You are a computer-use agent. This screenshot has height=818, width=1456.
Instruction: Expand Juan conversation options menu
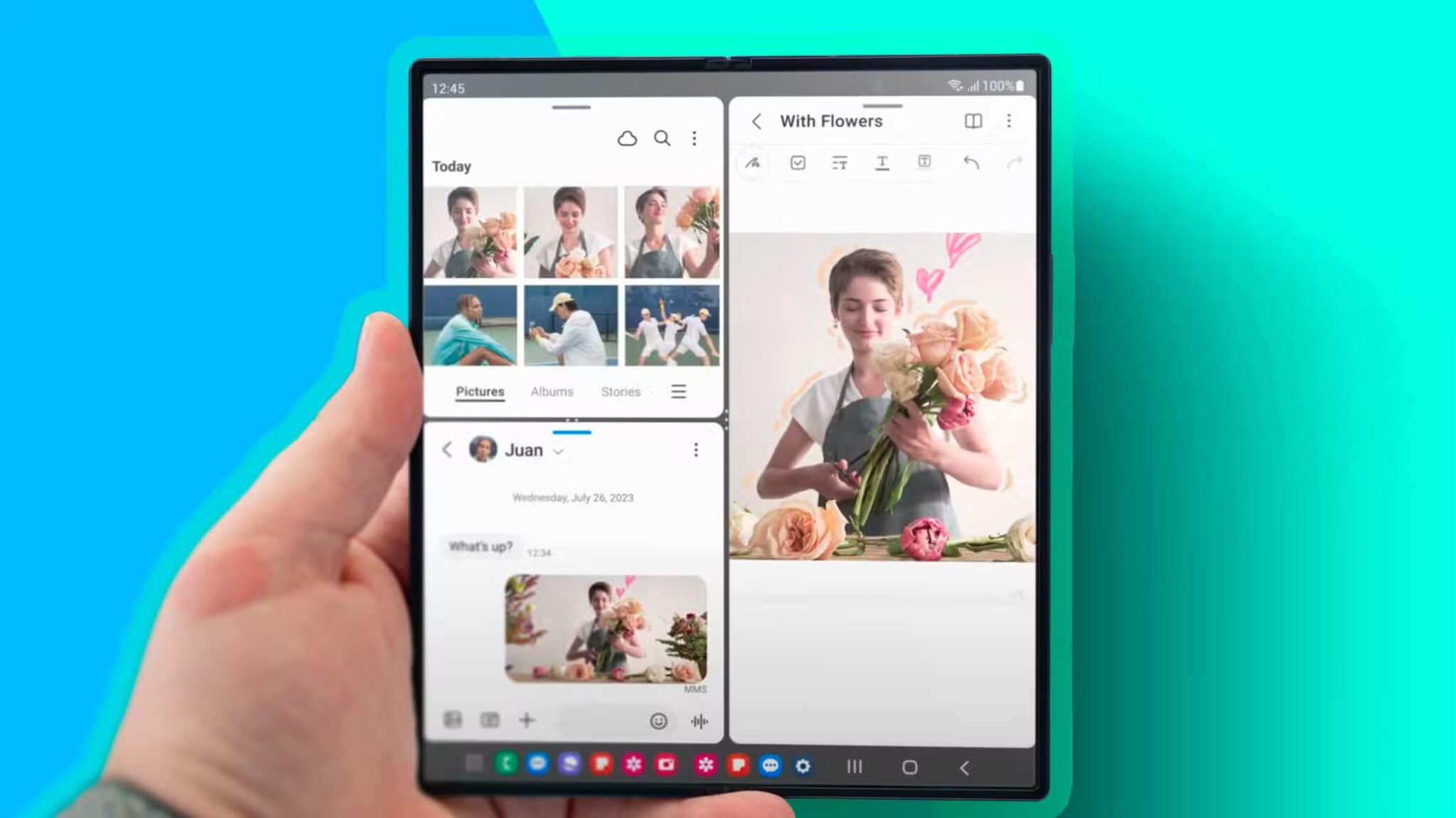pos(696,450)
